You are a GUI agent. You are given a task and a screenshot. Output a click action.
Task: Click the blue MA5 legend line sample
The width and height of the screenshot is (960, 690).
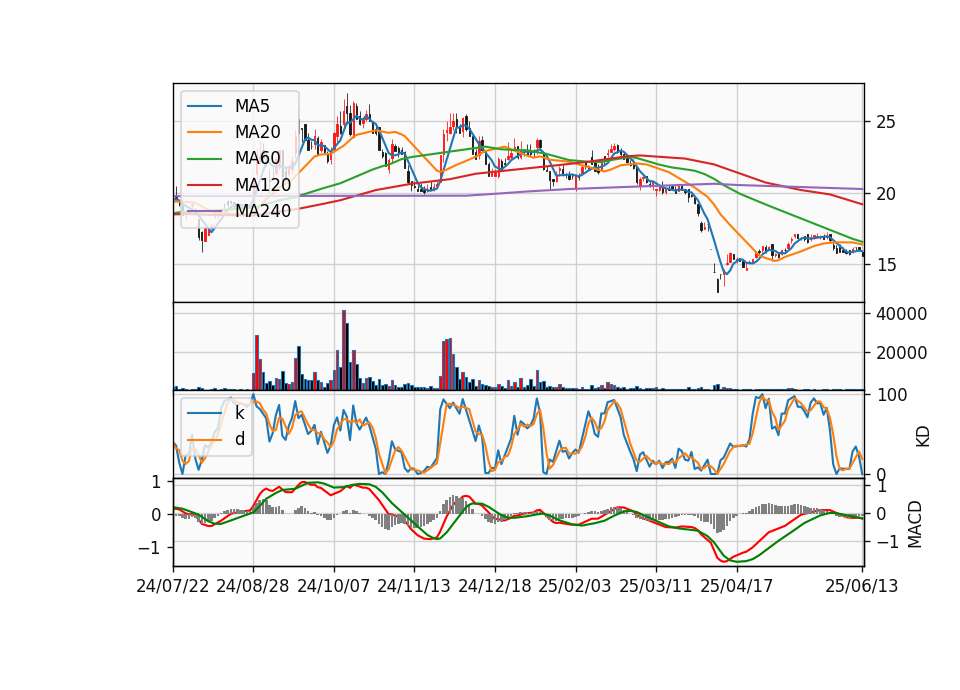(x=204, y=106)
